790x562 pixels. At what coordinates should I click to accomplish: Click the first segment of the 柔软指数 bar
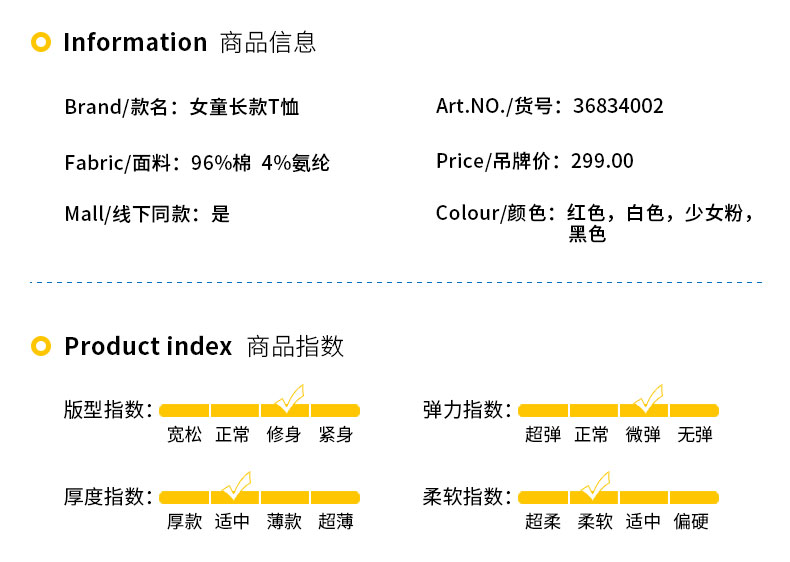pyautogui.click(x=543, y=497)
